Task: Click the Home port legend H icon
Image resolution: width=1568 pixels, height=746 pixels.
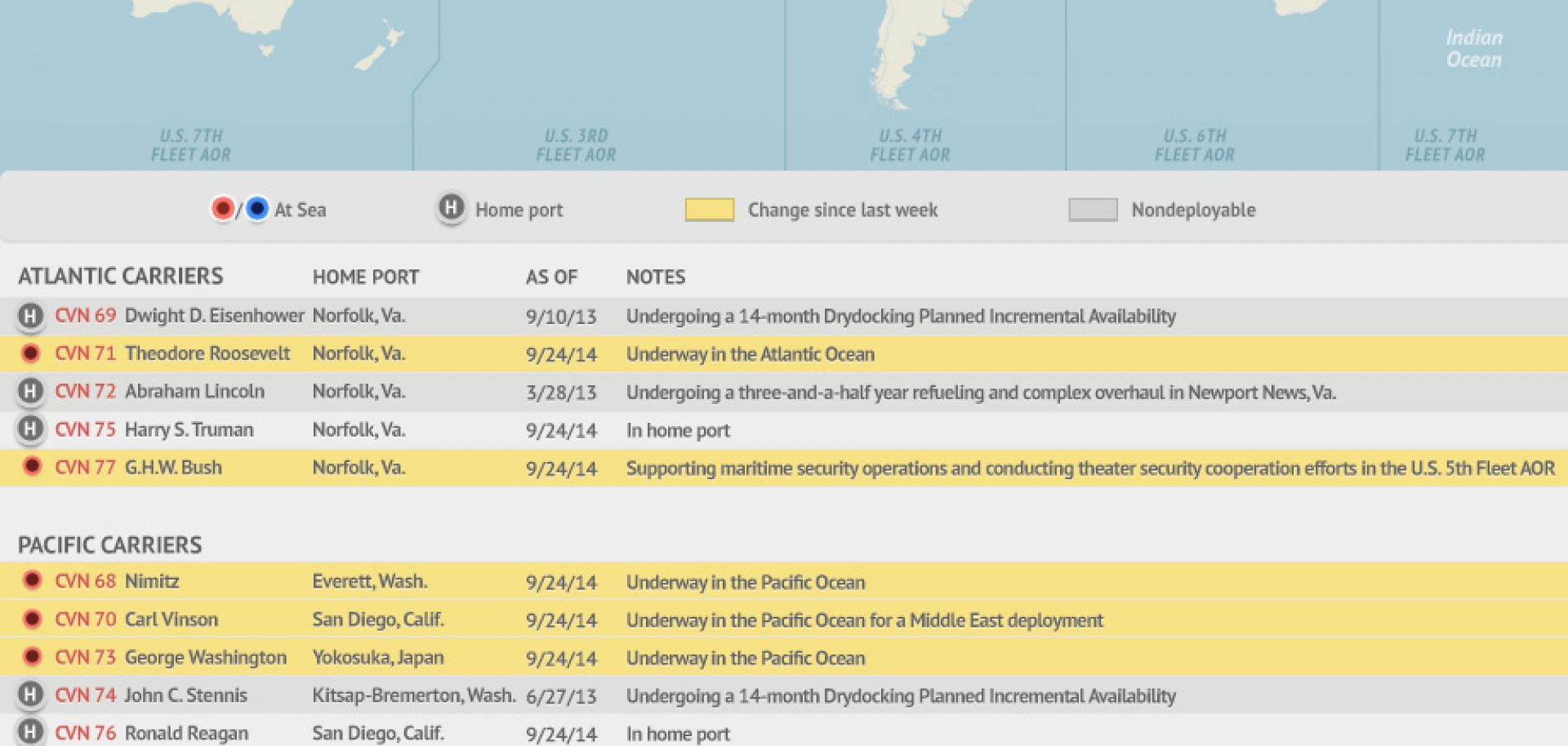Action: click(451, 208)
